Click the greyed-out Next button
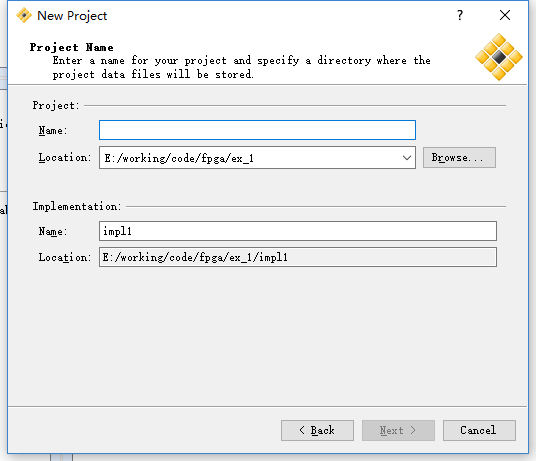This screenshot has width=536, height=461. 398,430
